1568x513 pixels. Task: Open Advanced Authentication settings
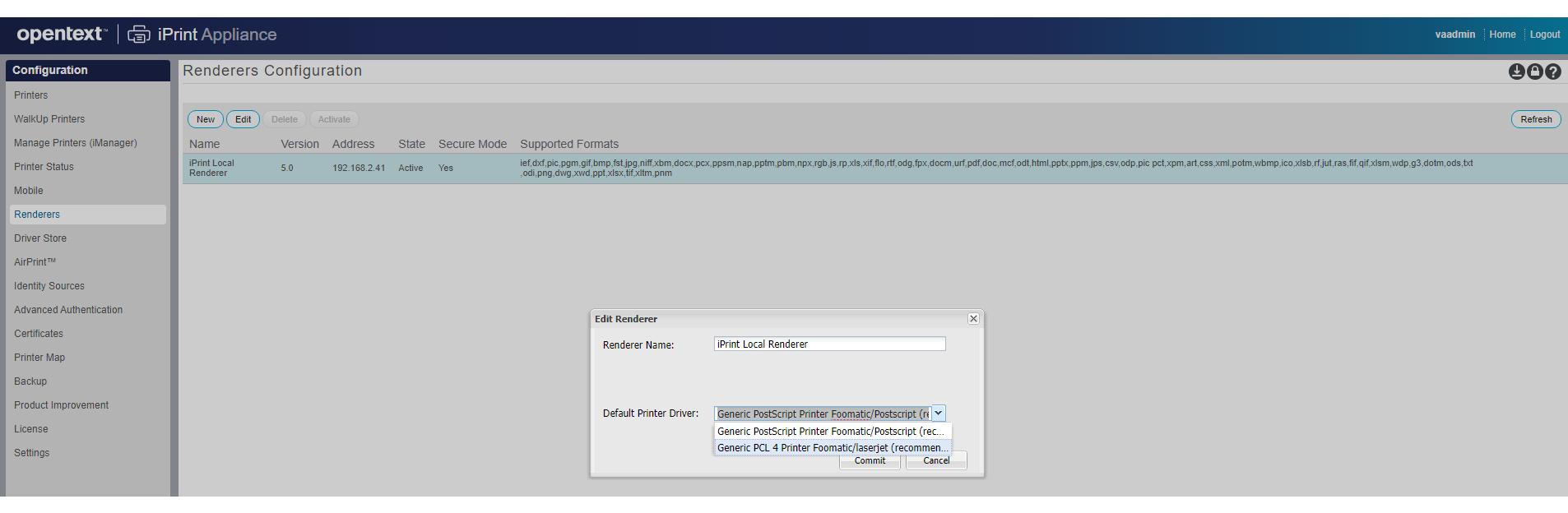click(x=68, y=310)
